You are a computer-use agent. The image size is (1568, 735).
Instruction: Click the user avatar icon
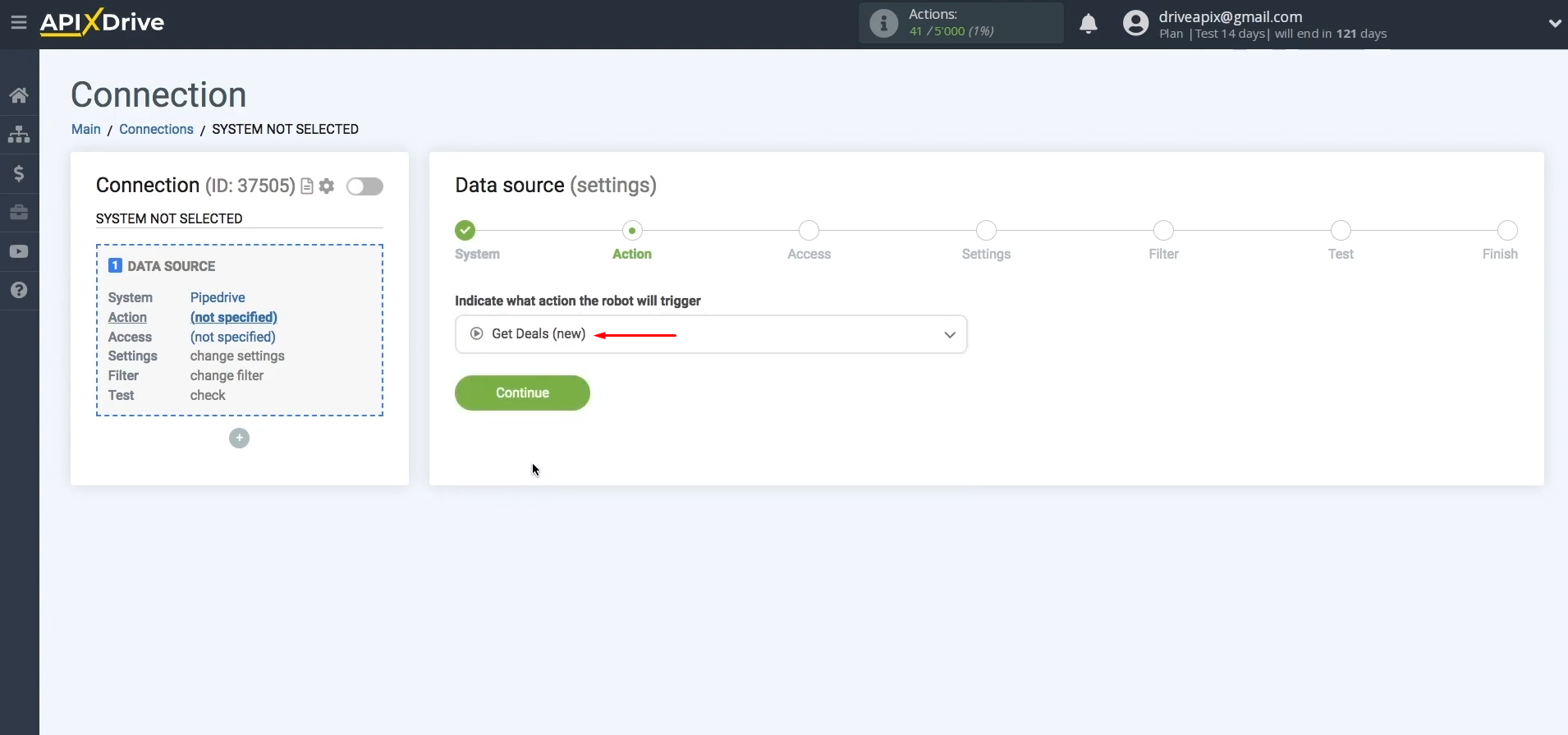pyautogui.click(x=1136, y=23)
